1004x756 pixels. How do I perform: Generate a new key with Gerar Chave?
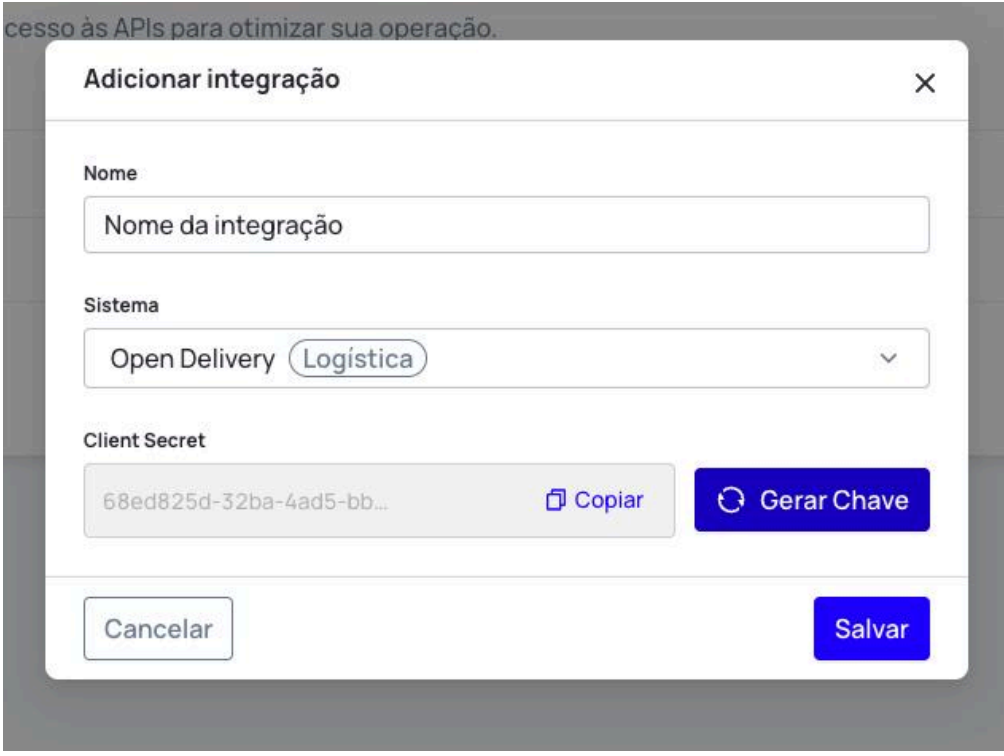click(x=812, y=500)
